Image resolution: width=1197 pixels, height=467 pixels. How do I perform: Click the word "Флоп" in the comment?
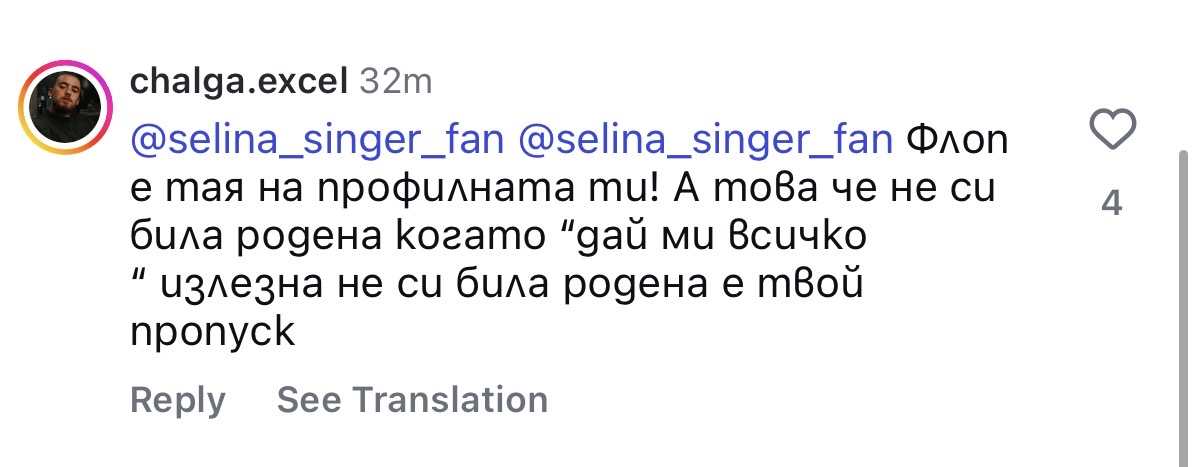[956, 141]
